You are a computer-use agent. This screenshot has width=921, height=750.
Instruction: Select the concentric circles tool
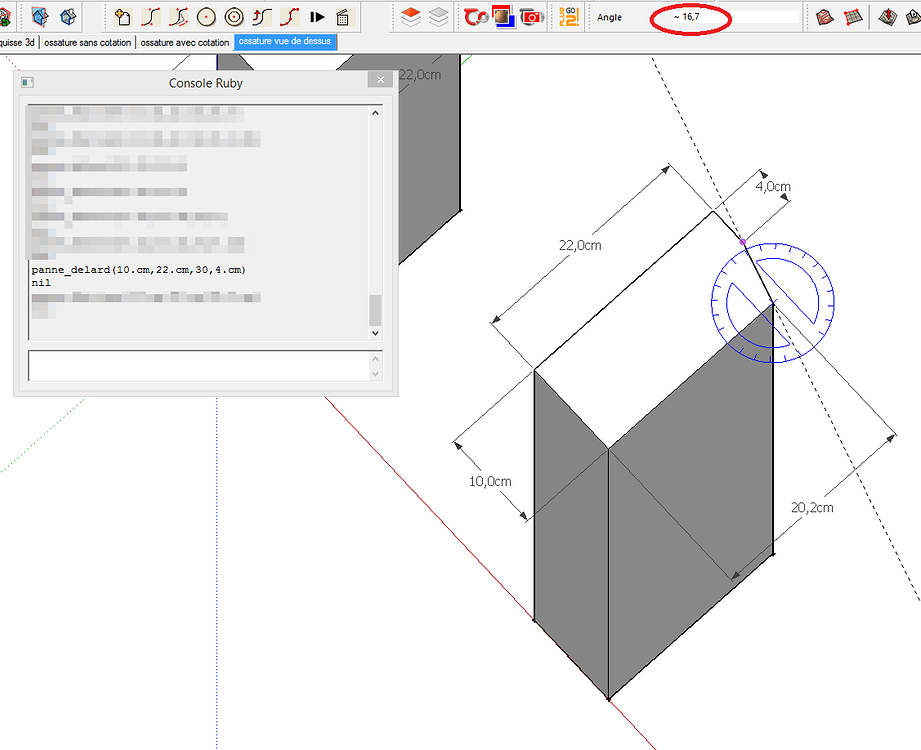pos(234,15)
